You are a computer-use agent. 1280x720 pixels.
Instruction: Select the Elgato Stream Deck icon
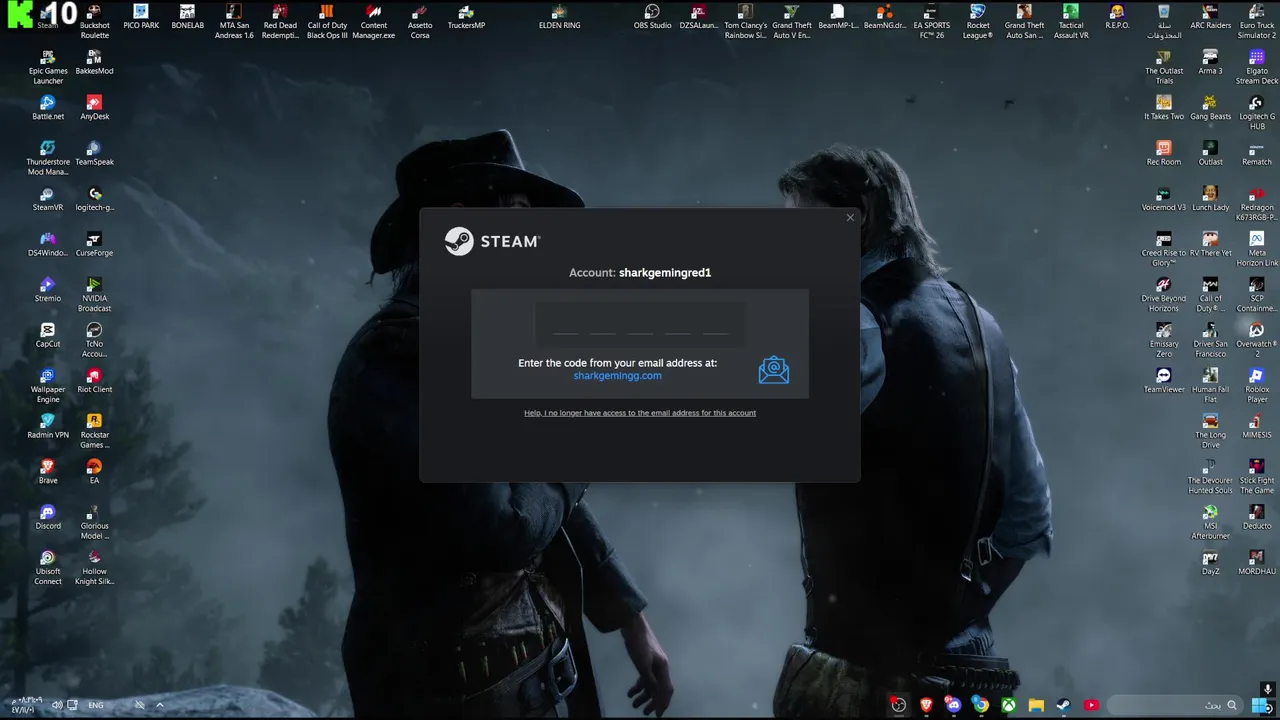point(1257,66)
